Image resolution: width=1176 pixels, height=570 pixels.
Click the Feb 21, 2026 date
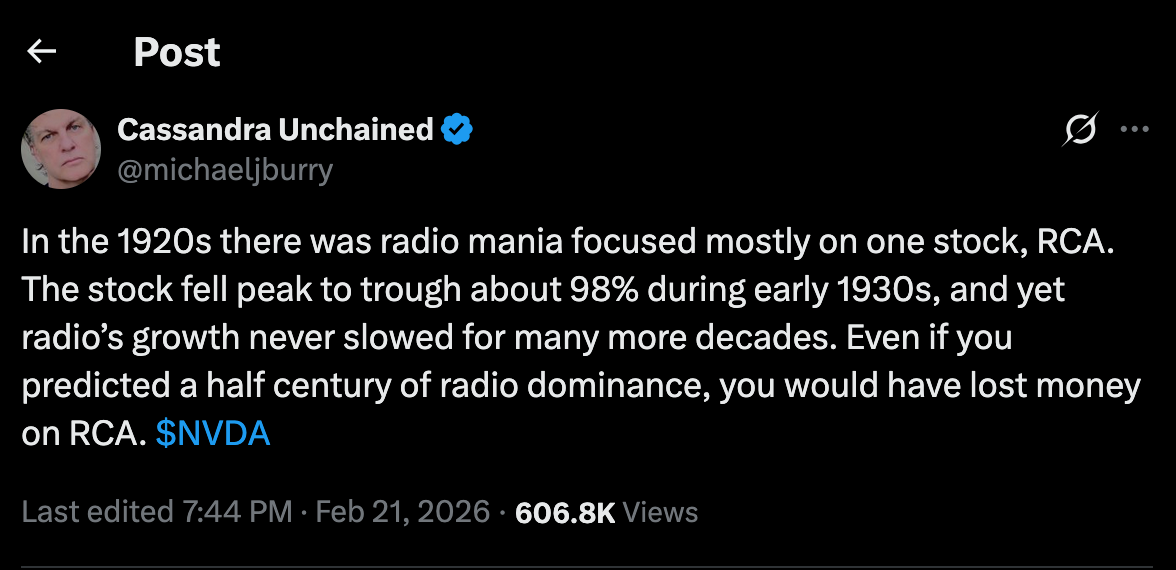point(402,513)
